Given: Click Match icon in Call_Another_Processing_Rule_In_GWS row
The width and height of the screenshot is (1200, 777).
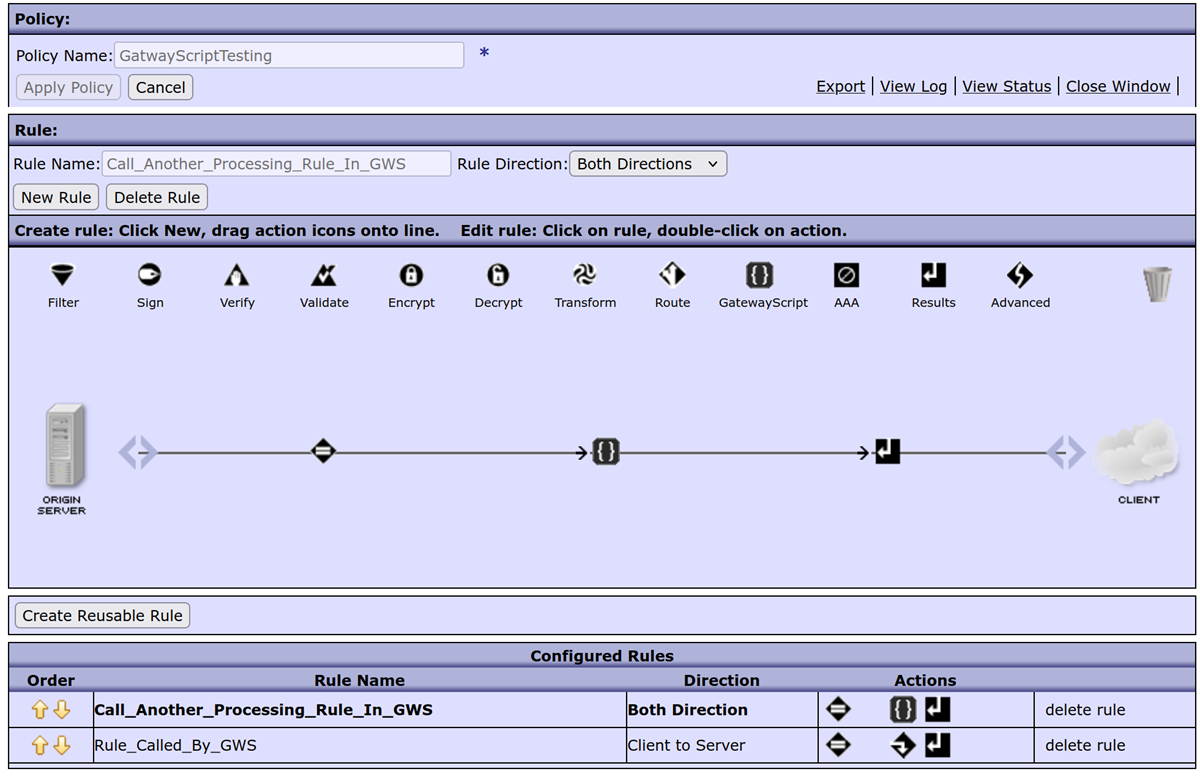Looking at the screenshot, I should point(838,710).
